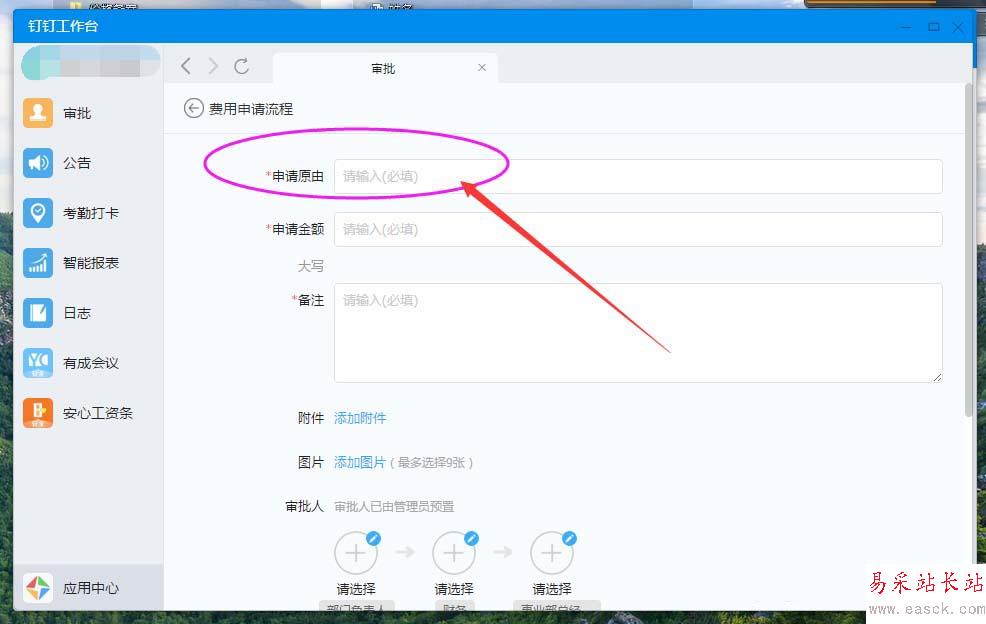Close the 审批 tab
The width and height of the screenshot is (986, 624).
pos(482,67)
